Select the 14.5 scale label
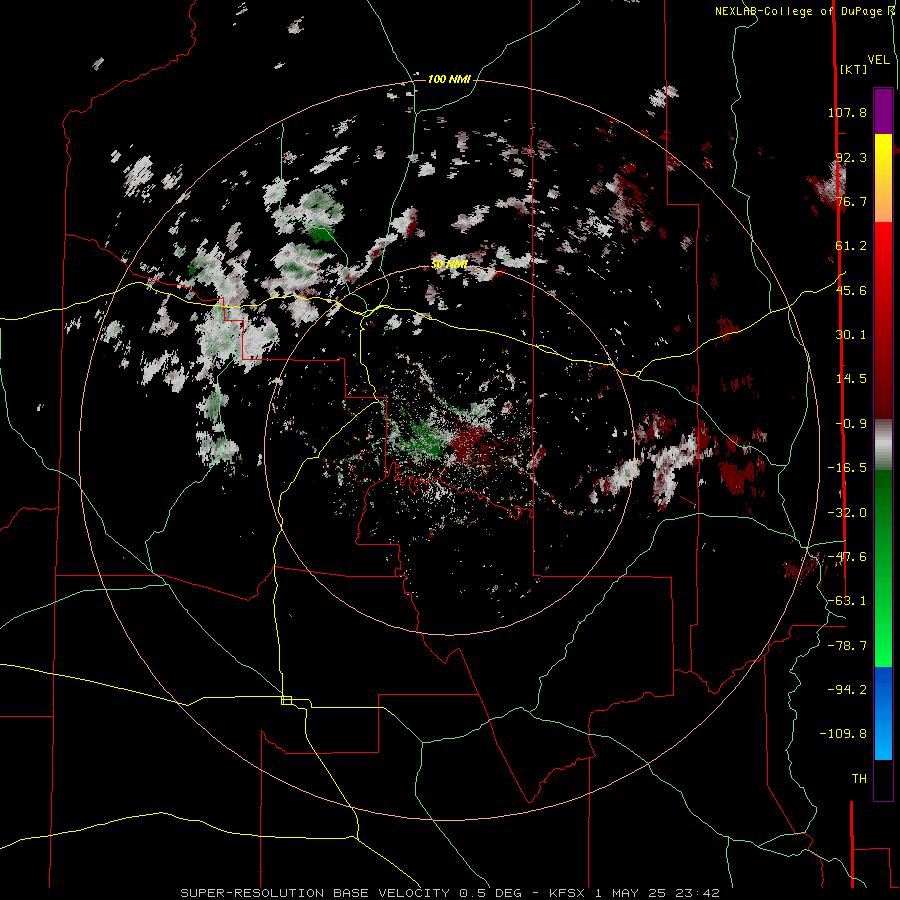The height and width of the screenshot is (900, 900). tap(851, 379)
